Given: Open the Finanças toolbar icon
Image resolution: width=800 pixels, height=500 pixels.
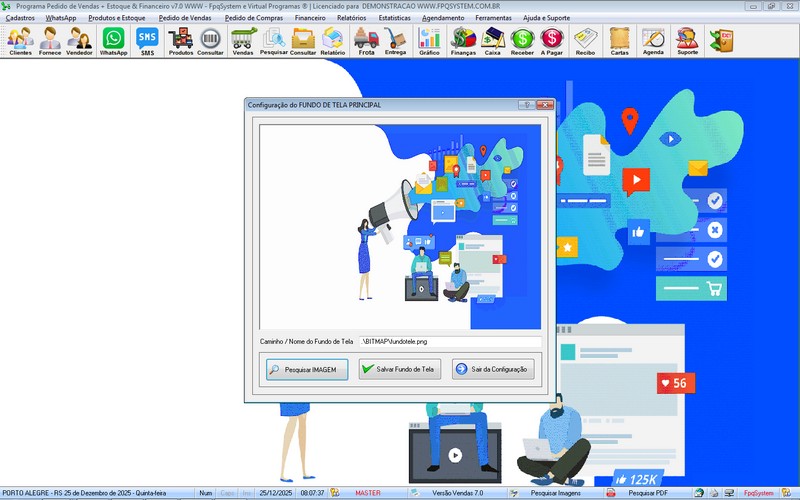Looking at the screenshot, I should 463,41.
